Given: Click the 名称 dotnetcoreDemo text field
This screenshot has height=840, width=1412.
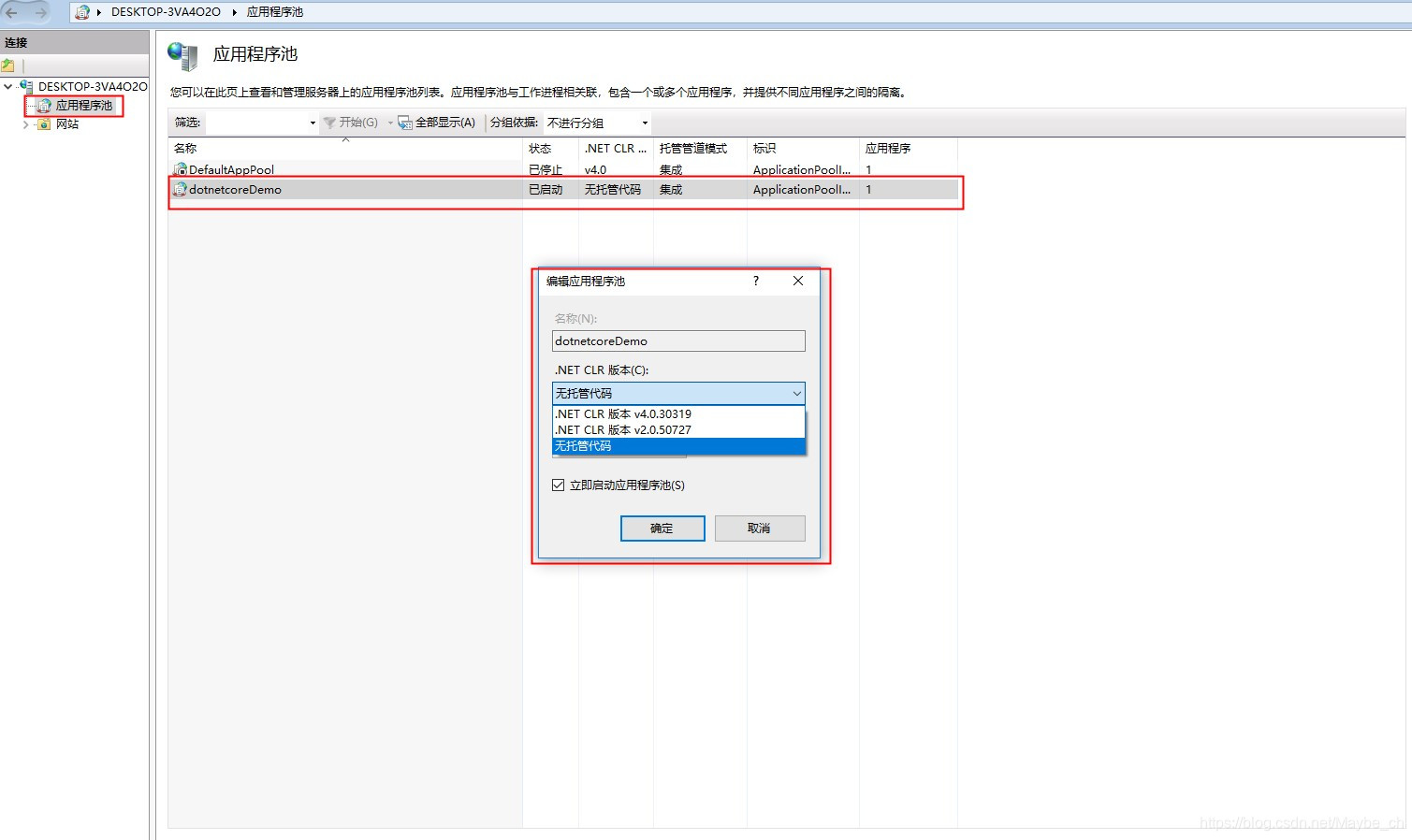Looking at the screenshot, I should 678,340.
